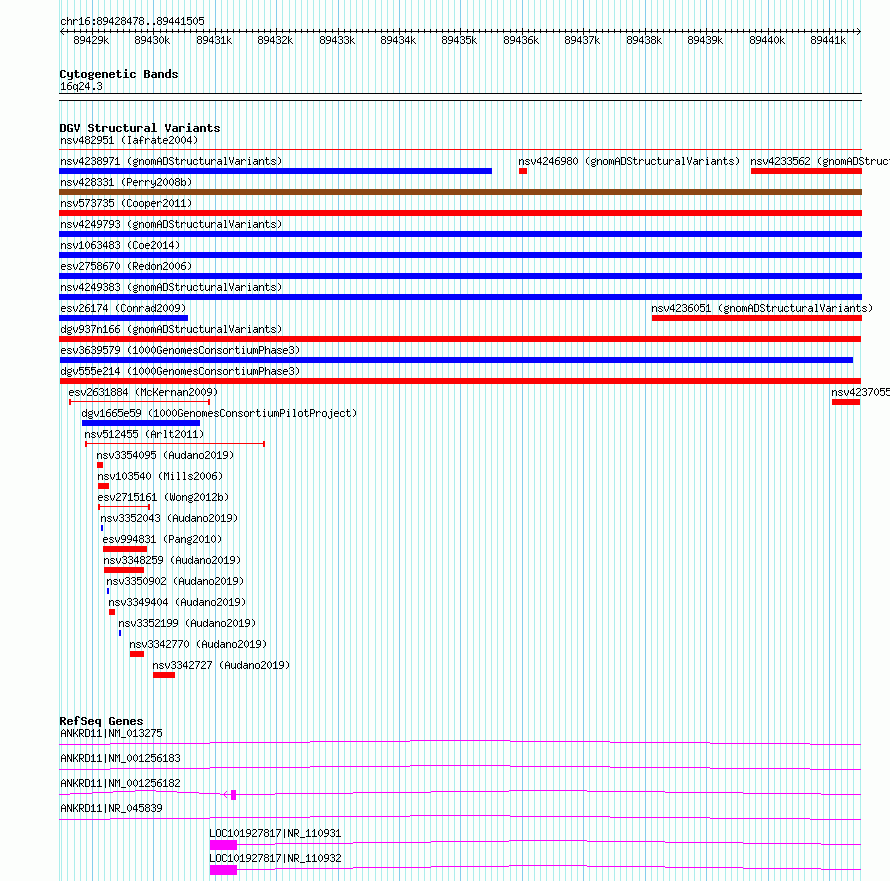The image size is (890, 881).
Task: Click the ANKRD11 NM_001256182 exon block
Action: [x=233, y=795]
